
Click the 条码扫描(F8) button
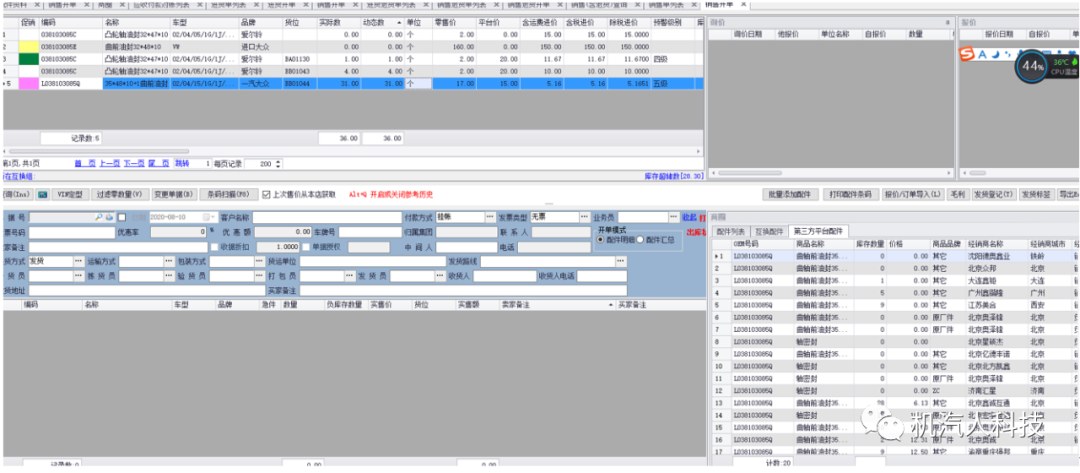point(227,194)
